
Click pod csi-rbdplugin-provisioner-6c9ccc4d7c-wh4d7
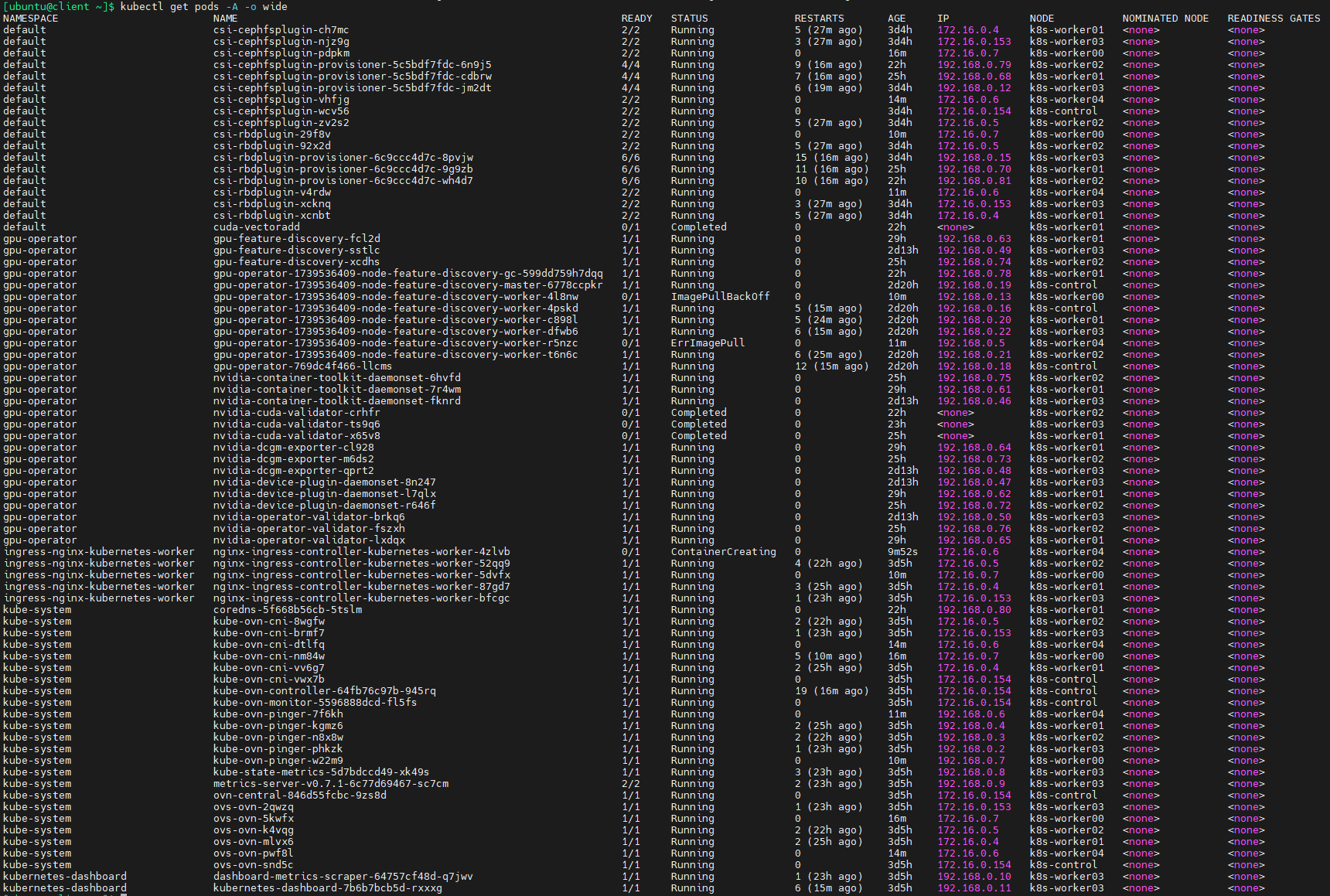tap(343, 180)
